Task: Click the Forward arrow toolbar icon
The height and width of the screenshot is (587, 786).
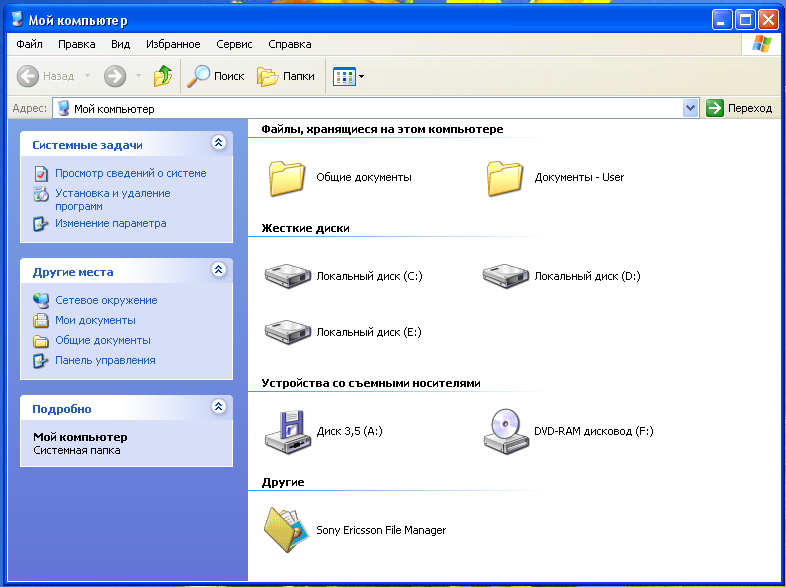Action: click(x=115, y=76)
